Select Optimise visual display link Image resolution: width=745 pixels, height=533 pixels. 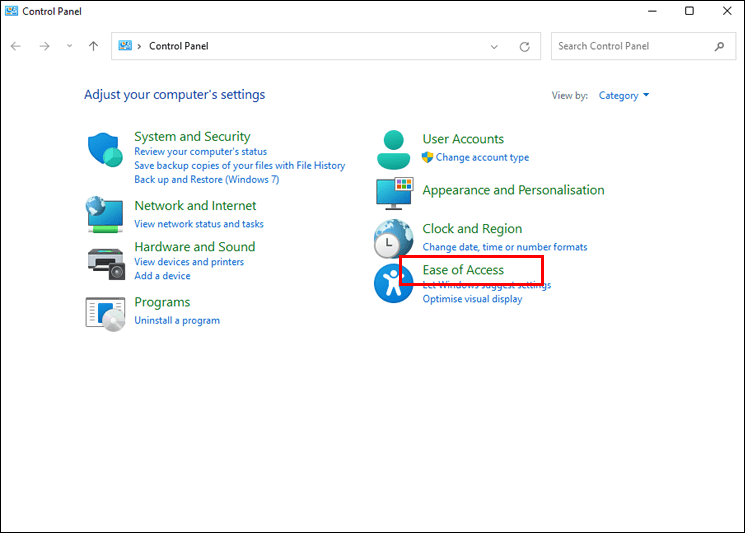pyautogui.click(x=472, y=299)
